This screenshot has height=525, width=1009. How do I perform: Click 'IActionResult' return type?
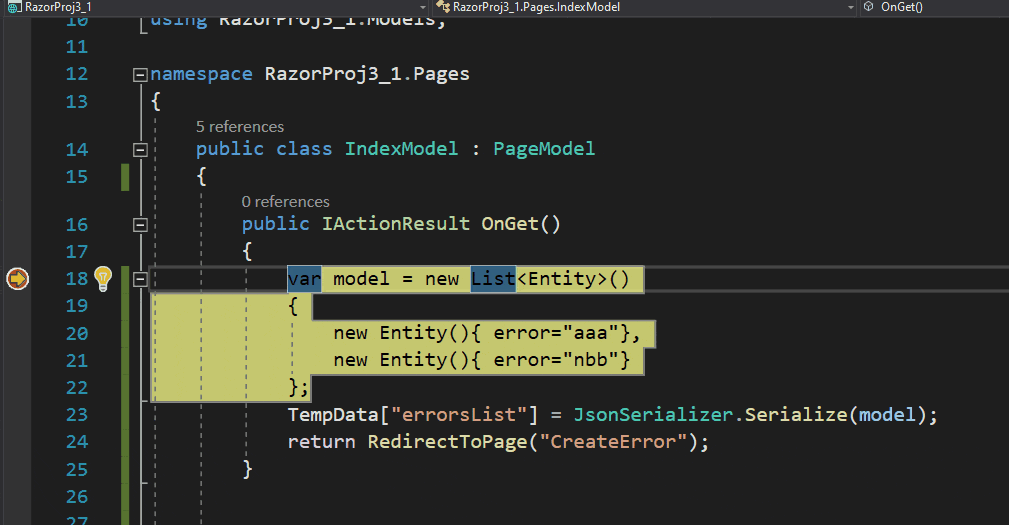(396, 224)
